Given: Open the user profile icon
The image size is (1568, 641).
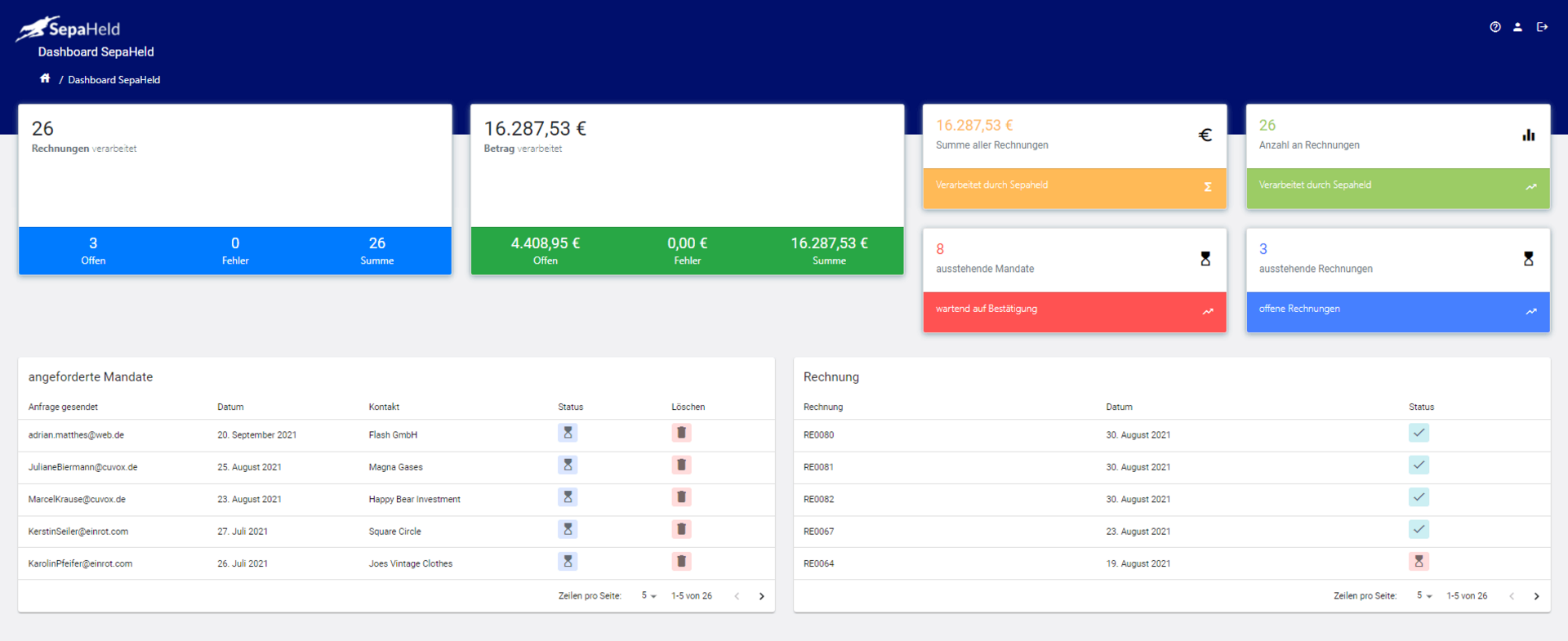Looking at the screenshot, I should 1517,27.
